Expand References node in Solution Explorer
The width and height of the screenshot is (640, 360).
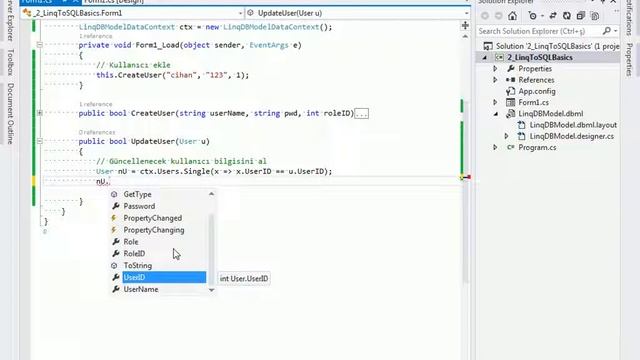495,80
